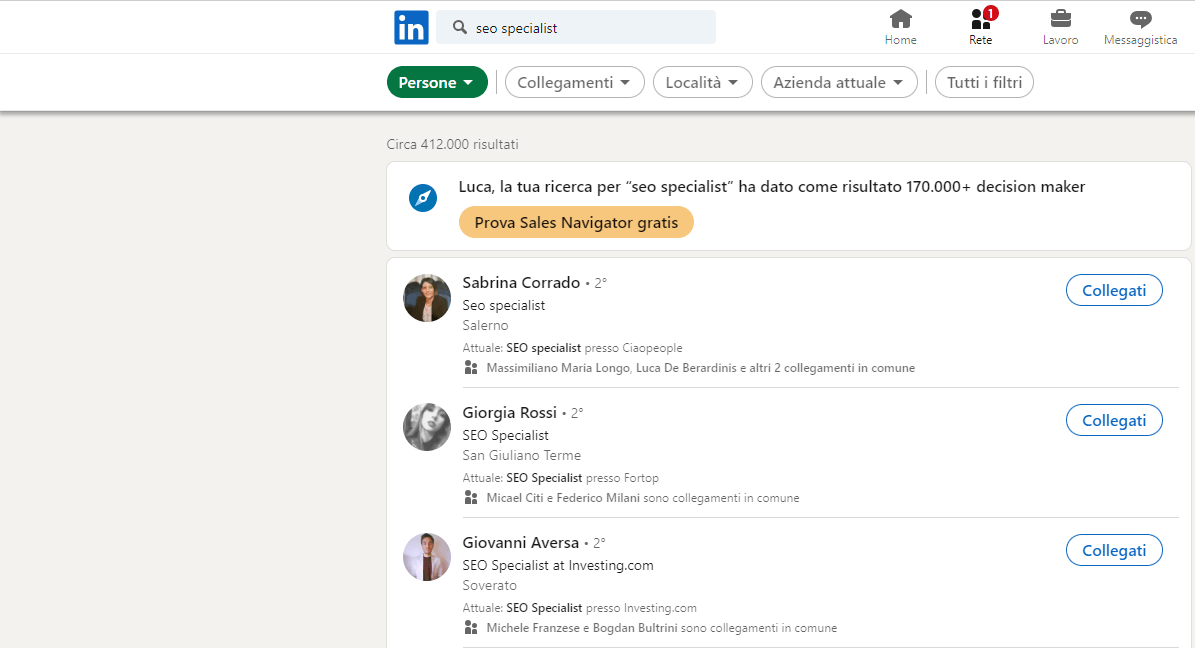Connect with Sabrina Corrado via Collegati
This screenshot has width=1195, height=651.
(x=1114, y=290)
